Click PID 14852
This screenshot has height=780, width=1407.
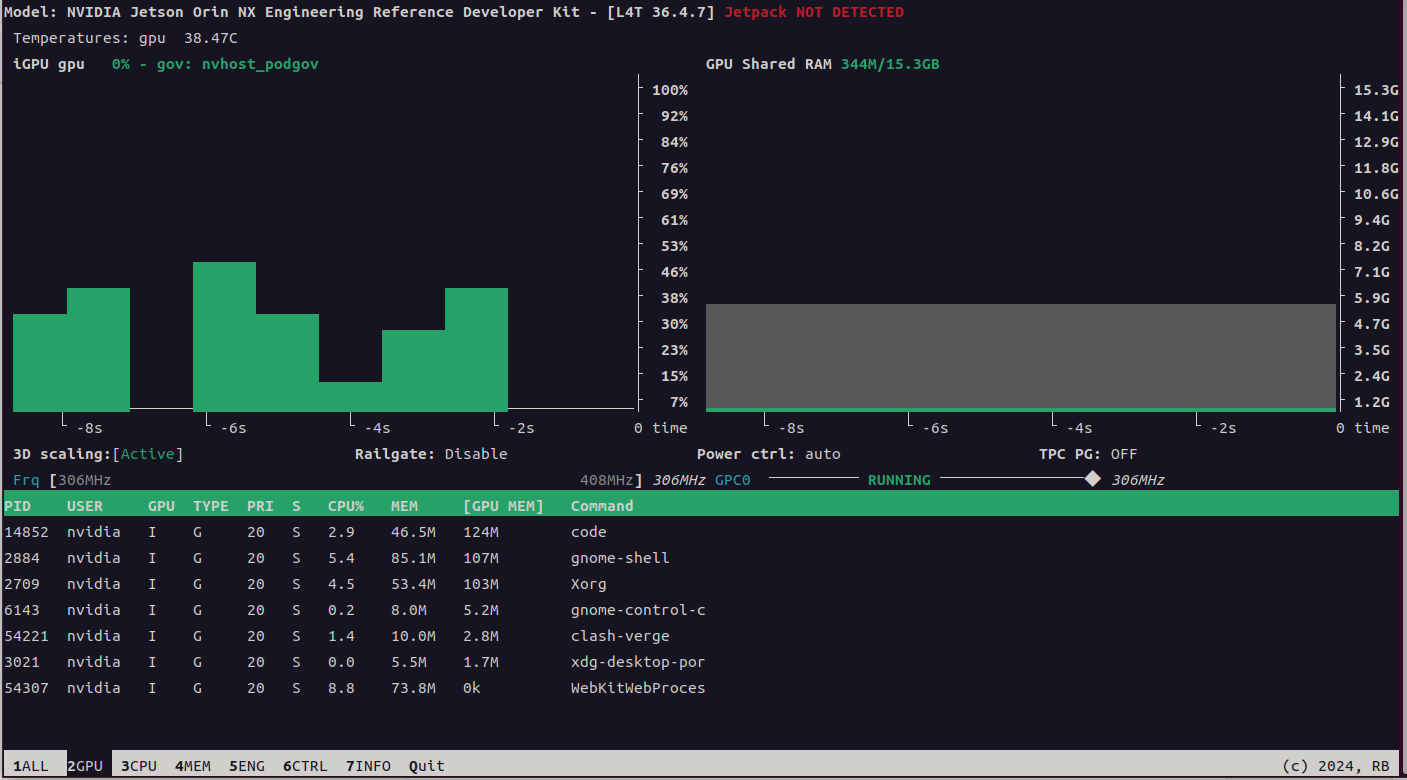tap(27, 532)
